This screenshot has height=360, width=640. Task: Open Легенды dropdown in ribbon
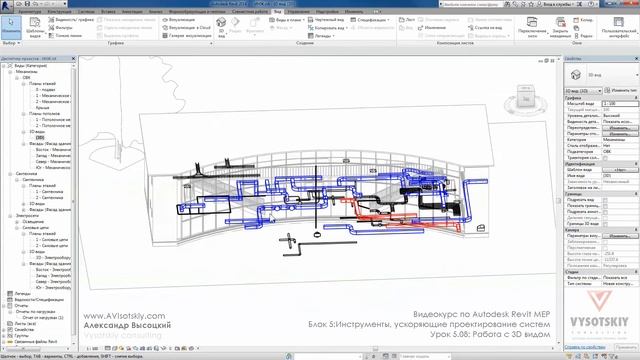(x=322, y=36)
